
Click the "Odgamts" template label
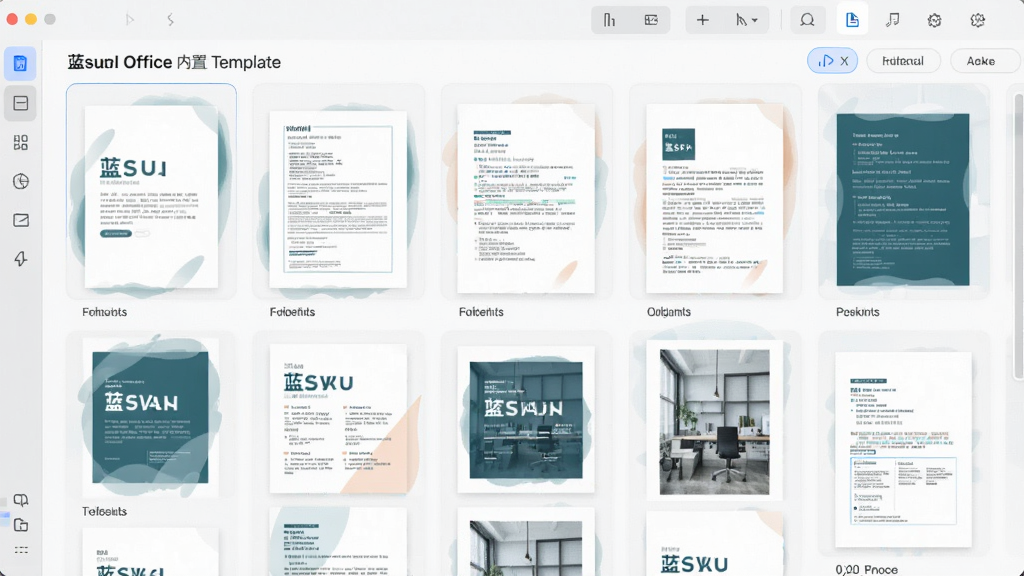[x=669, y=312]
